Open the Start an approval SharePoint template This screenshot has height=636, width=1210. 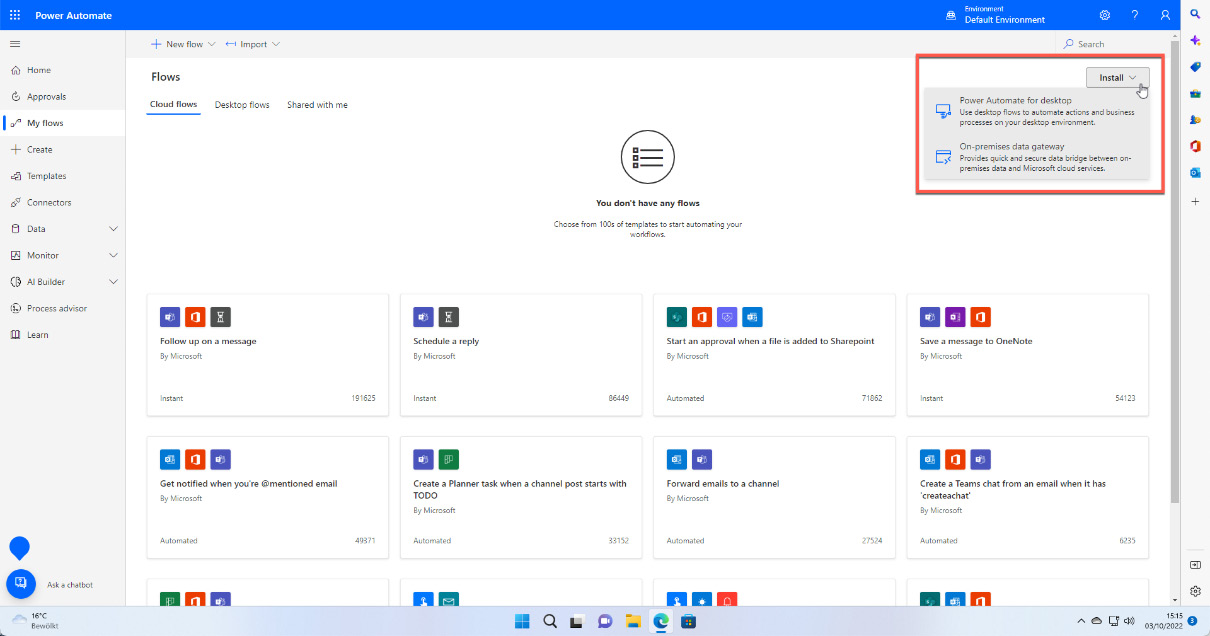tap(775, 354)
